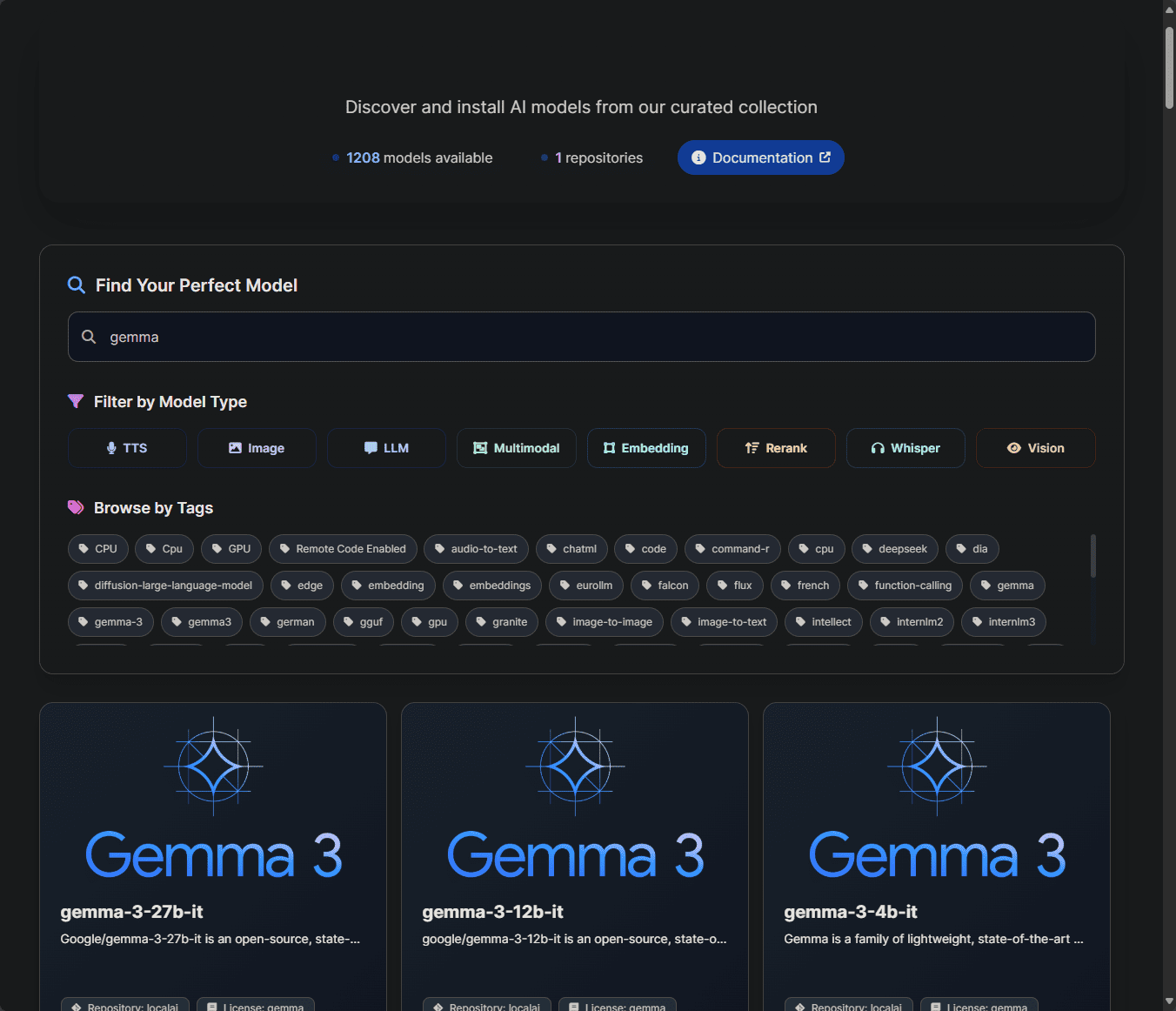
Task: Click the '1208 models available' count
Action: 419,157
